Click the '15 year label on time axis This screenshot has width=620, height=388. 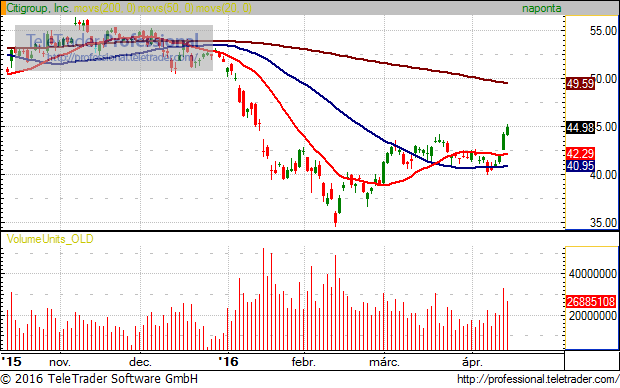[11, 362]
